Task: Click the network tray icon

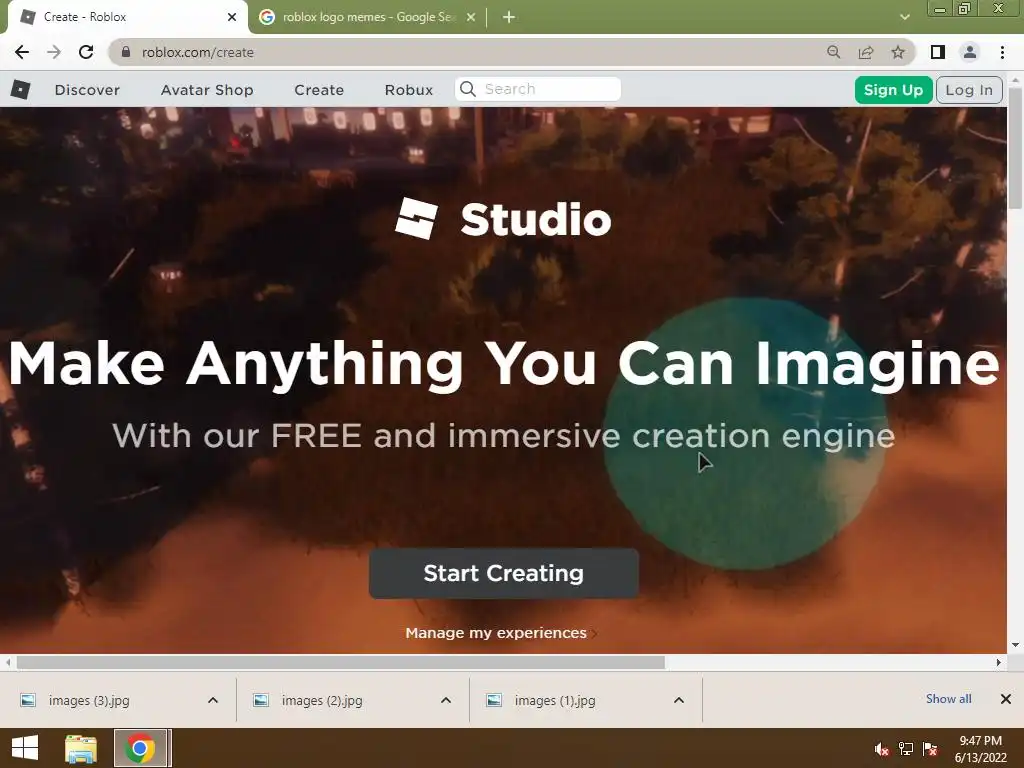Action: click(906, 749)
